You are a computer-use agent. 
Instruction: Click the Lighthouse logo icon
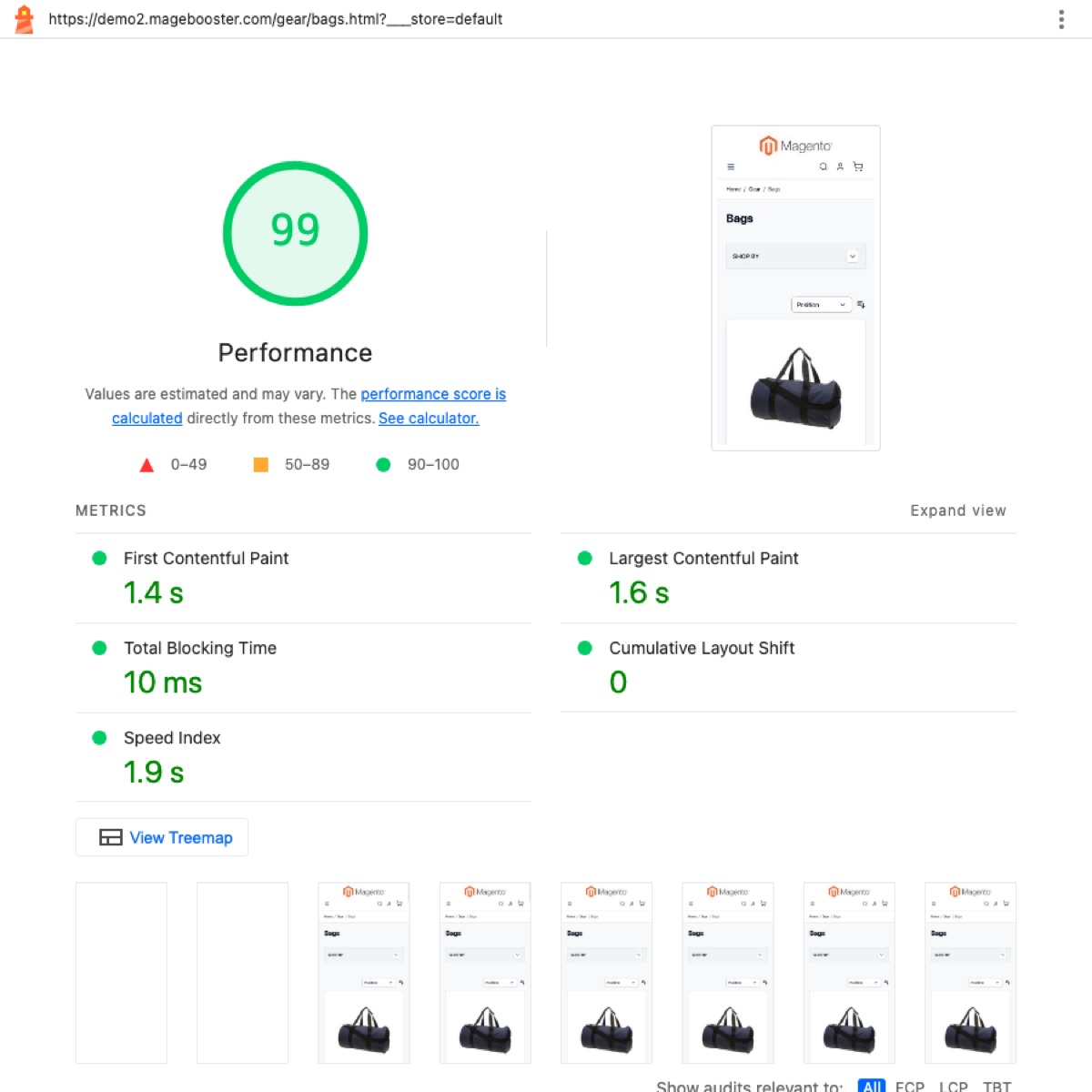tap(25, 19)
